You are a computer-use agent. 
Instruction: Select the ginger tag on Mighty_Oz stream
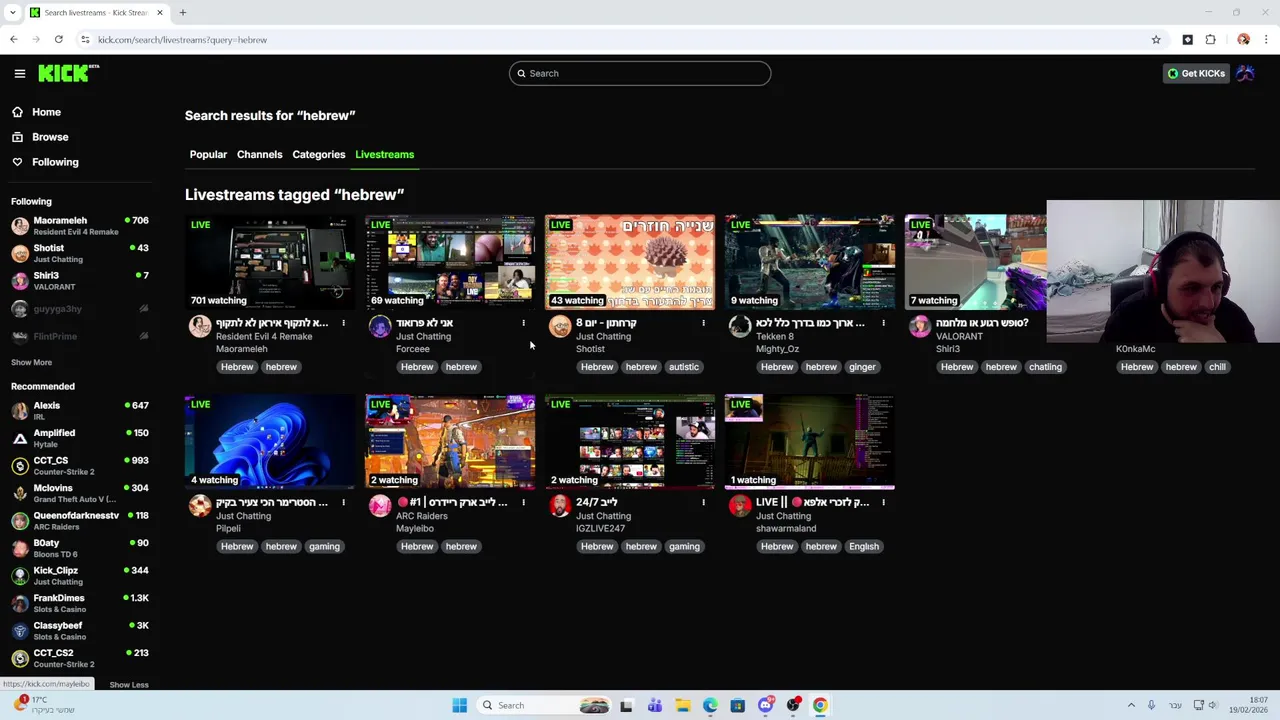[862, 367]
